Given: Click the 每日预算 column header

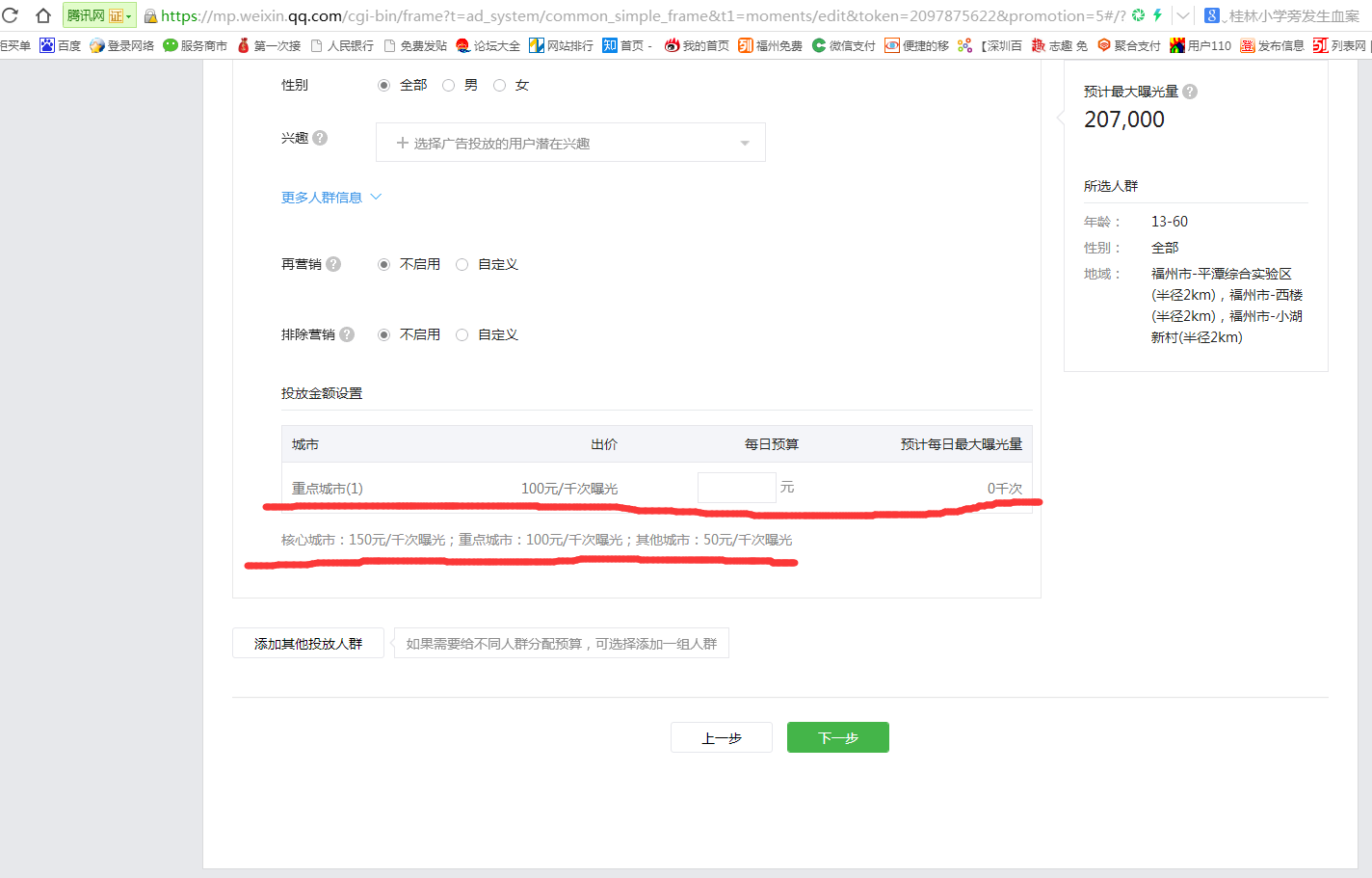Looking at the screenshot, I should click(772, 444).
